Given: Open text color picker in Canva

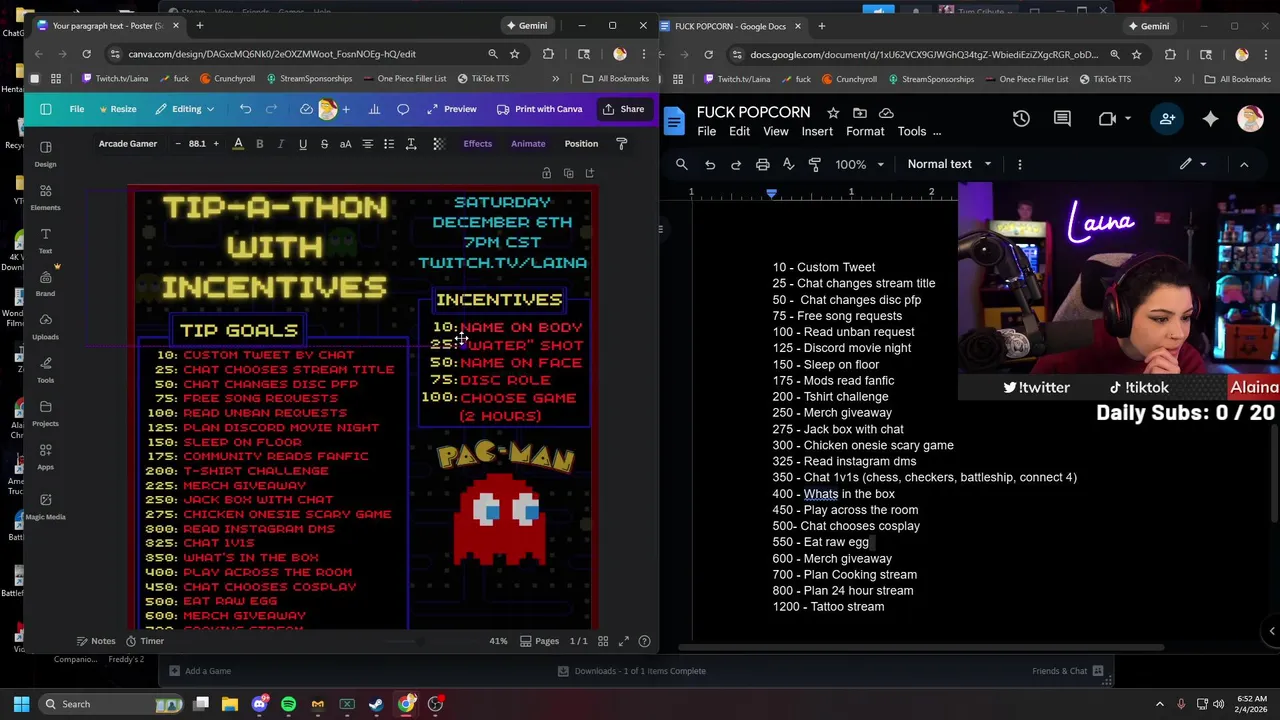Looking at the screenshot, I should coord(238,144).
